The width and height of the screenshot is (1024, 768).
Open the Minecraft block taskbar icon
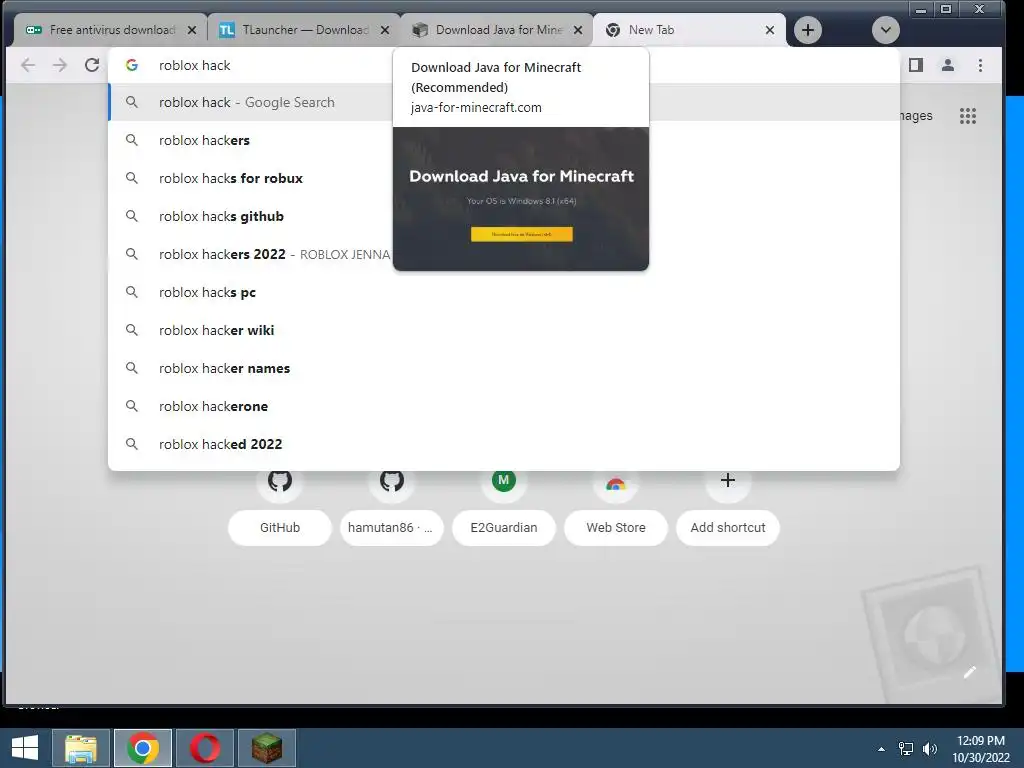[x=267, y=748]
